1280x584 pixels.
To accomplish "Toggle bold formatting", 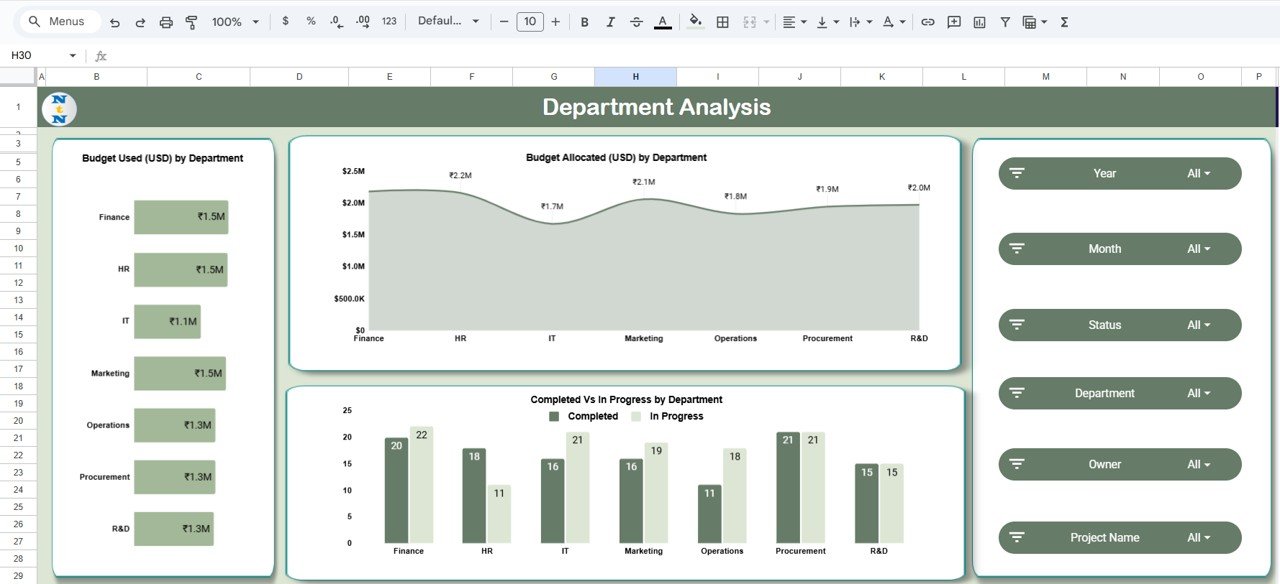I will point(584,21).
